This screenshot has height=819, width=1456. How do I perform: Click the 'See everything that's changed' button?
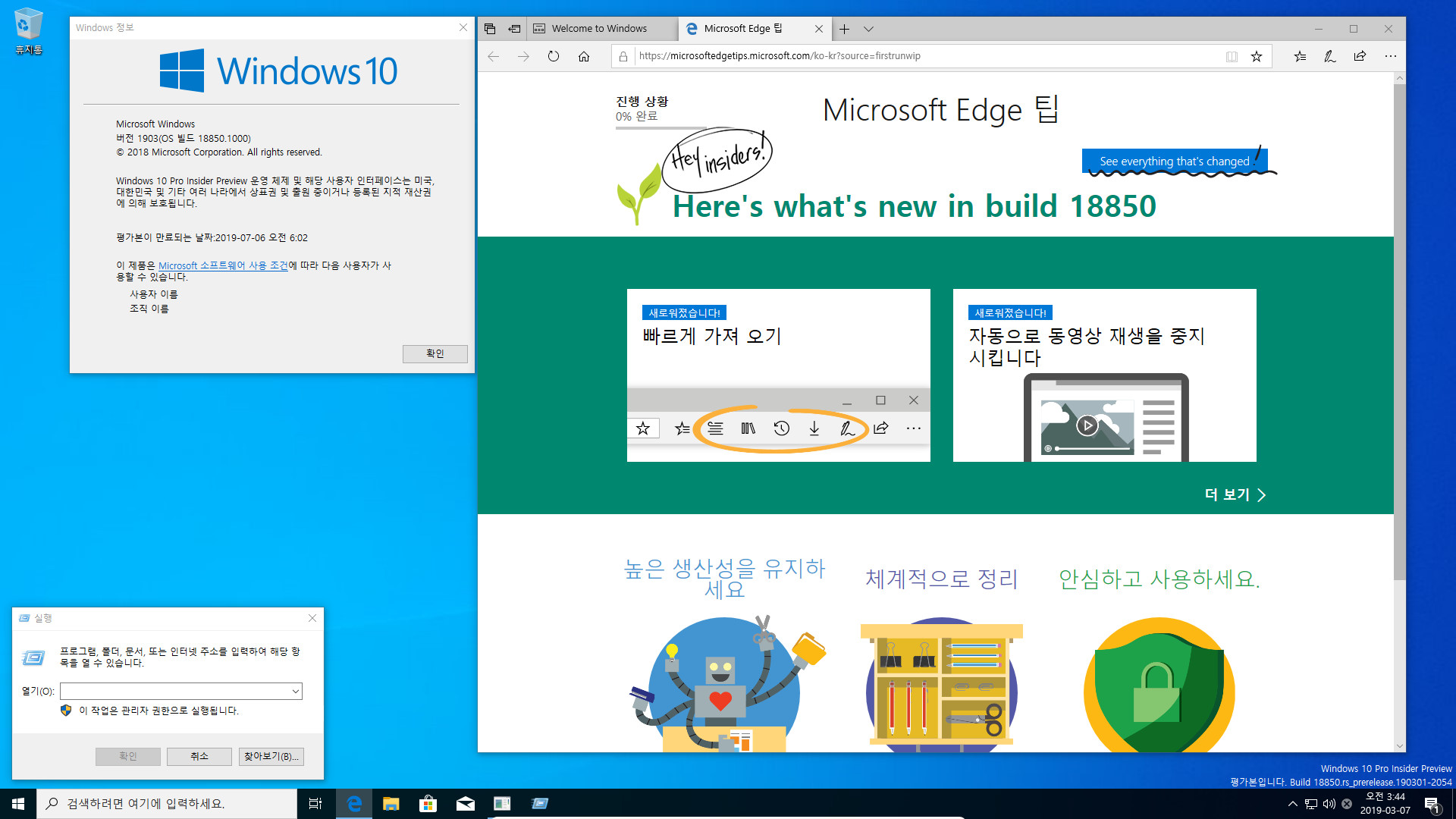click(1175, 160)
